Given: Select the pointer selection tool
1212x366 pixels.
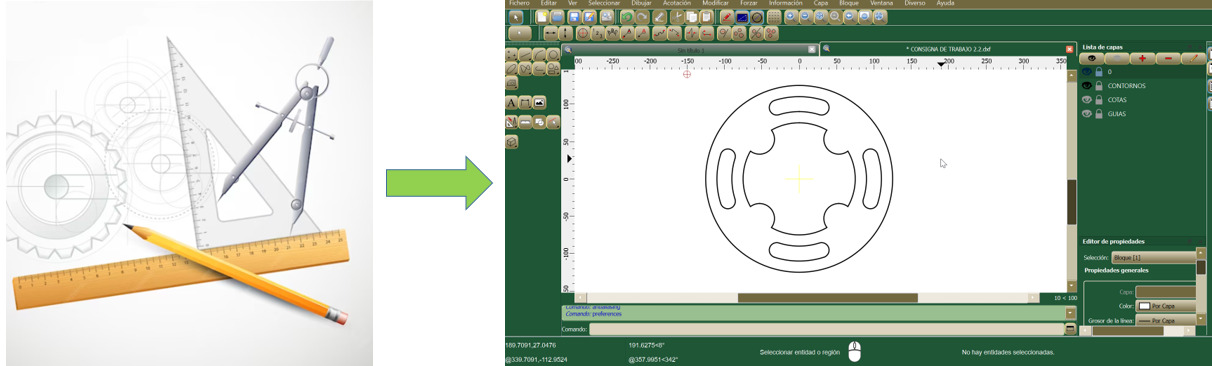Looking at the screenshot, I should pyautogui.click(x=516, y=17).
